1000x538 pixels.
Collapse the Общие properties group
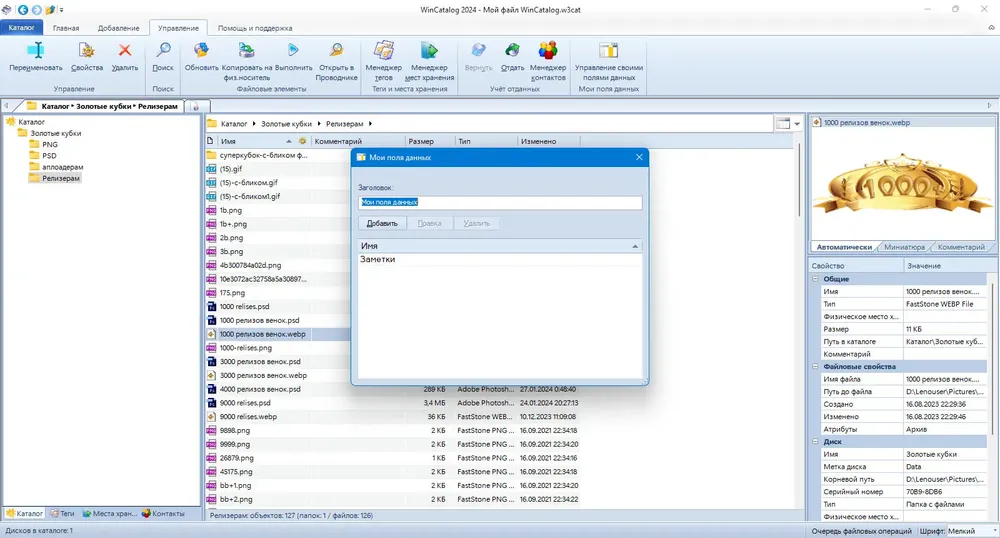point(815,279)
